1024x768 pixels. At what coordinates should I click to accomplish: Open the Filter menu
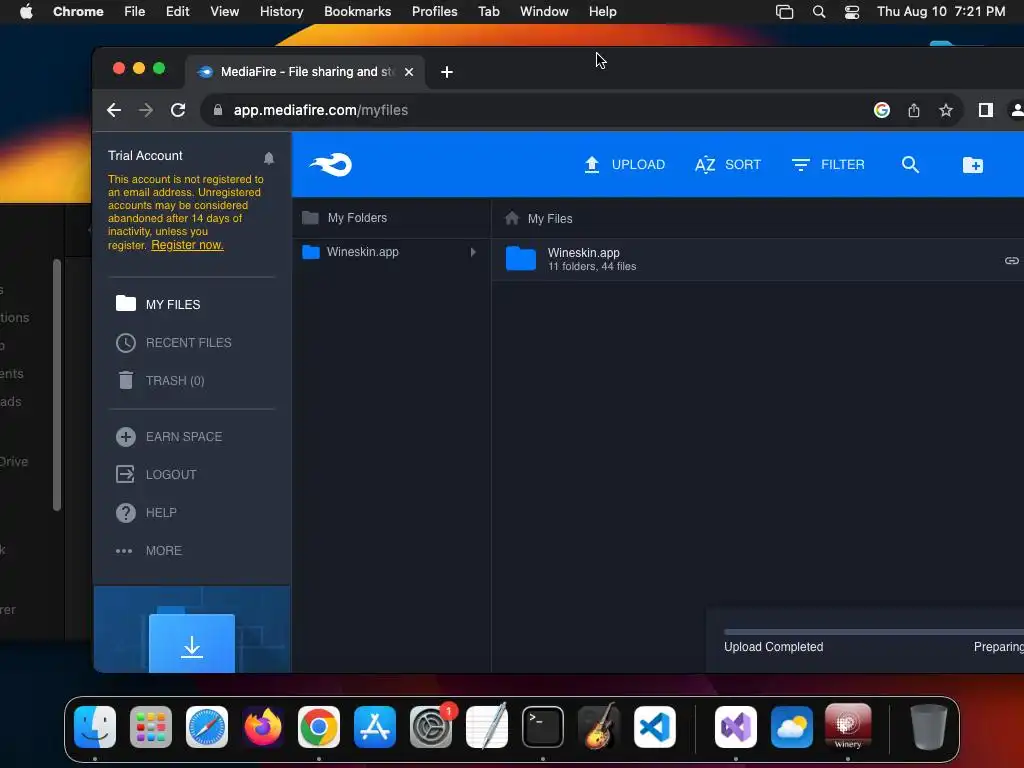[828, 165]
